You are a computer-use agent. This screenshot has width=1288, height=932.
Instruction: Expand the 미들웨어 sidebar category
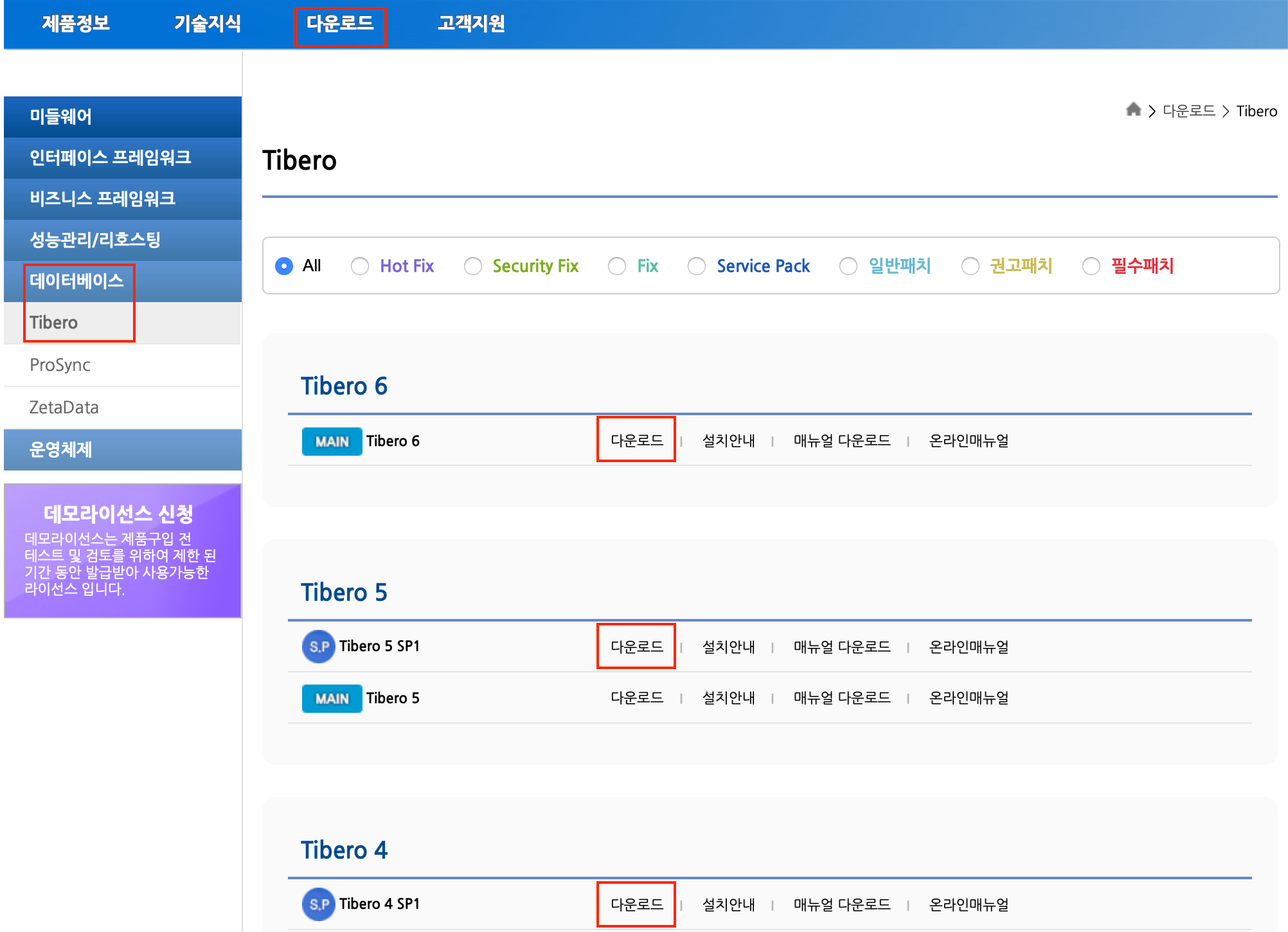(123, 117)
